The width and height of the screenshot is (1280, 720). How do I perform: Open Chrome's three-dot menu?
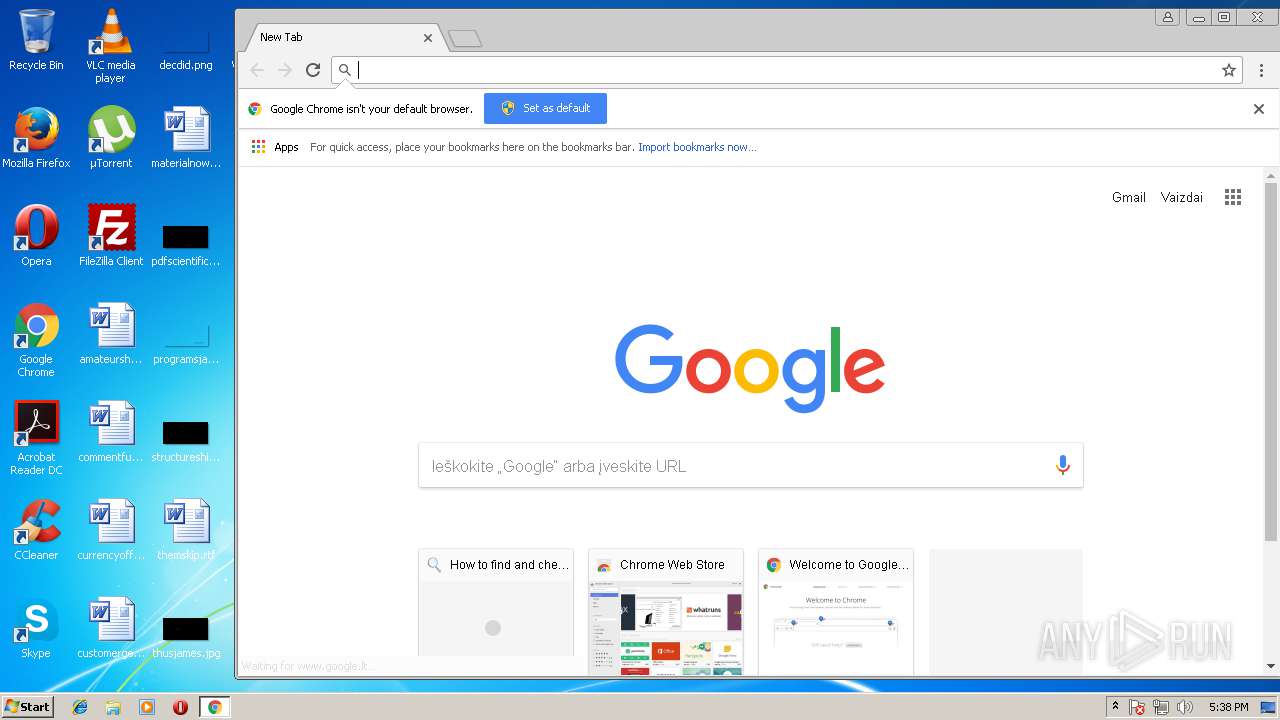coord(1261,70)
